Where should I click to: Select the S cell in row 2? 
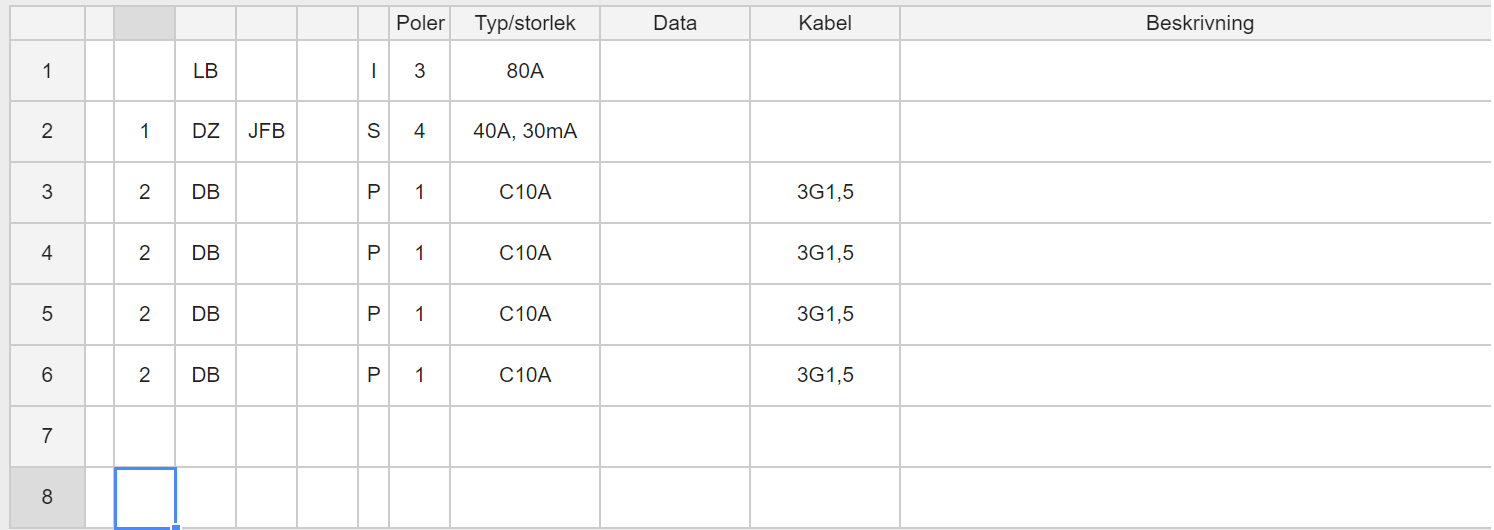tap(374, 131)
